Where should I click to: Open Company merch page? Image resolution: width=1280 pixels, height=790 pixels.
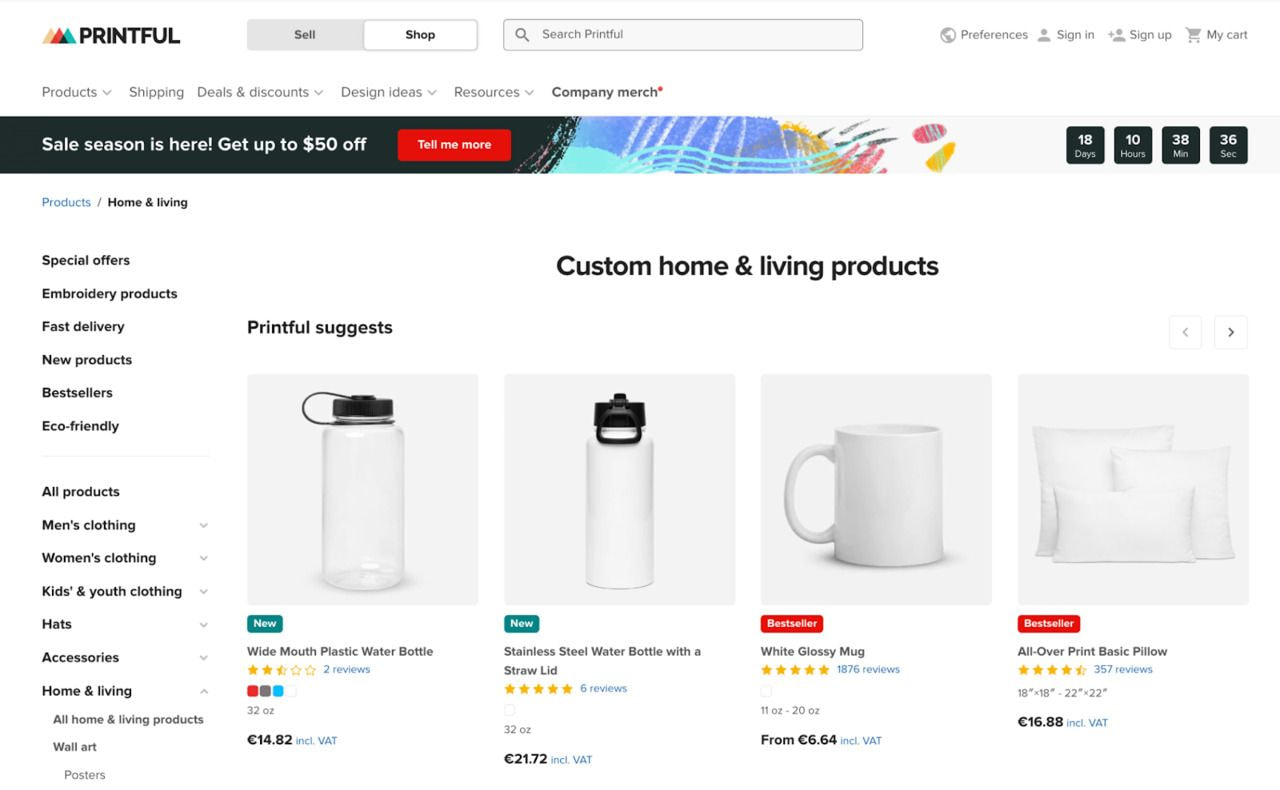click(606, 92)
